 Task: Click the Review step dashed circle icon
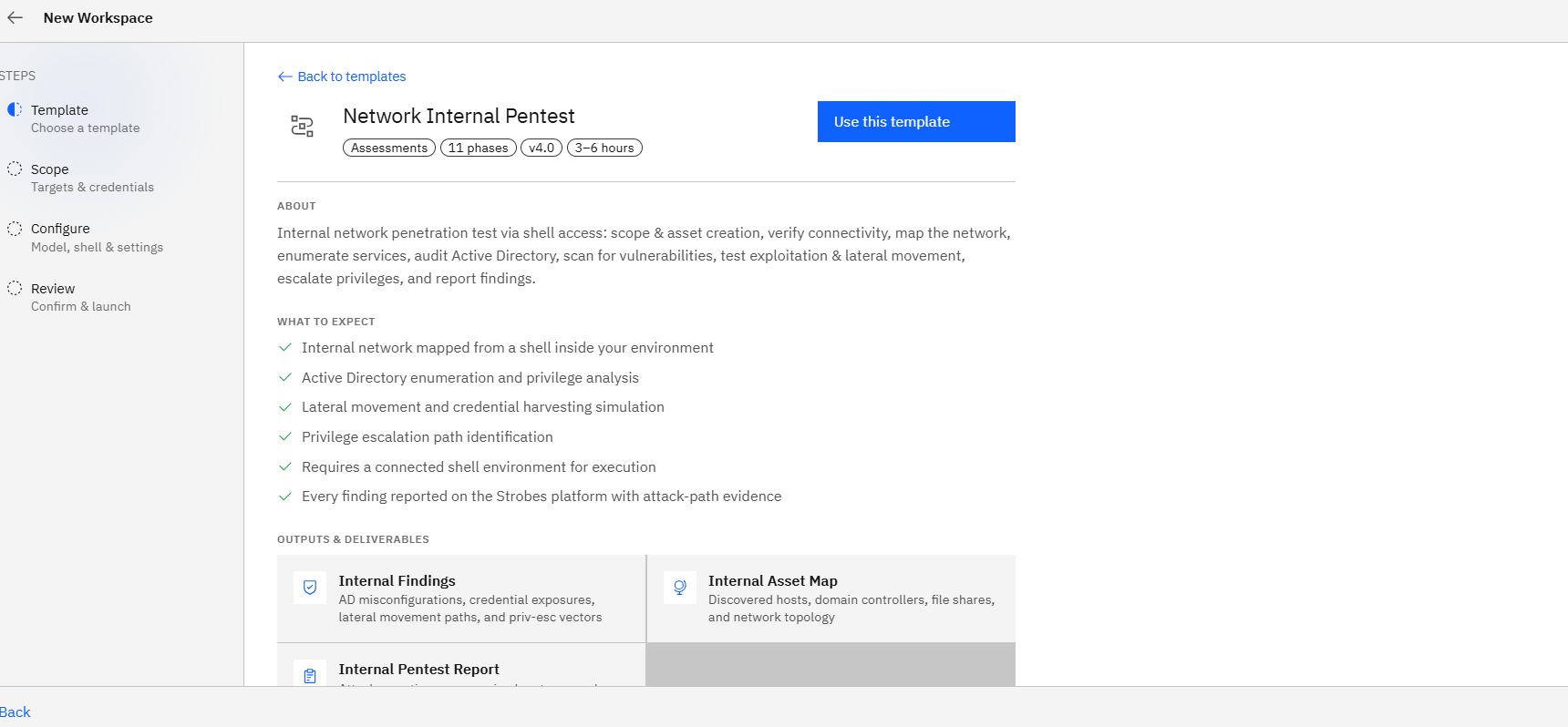tap(15, 288)
